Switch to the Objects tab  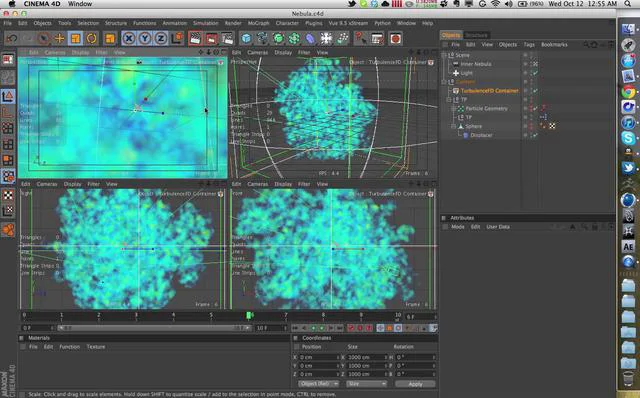point(451,35)
